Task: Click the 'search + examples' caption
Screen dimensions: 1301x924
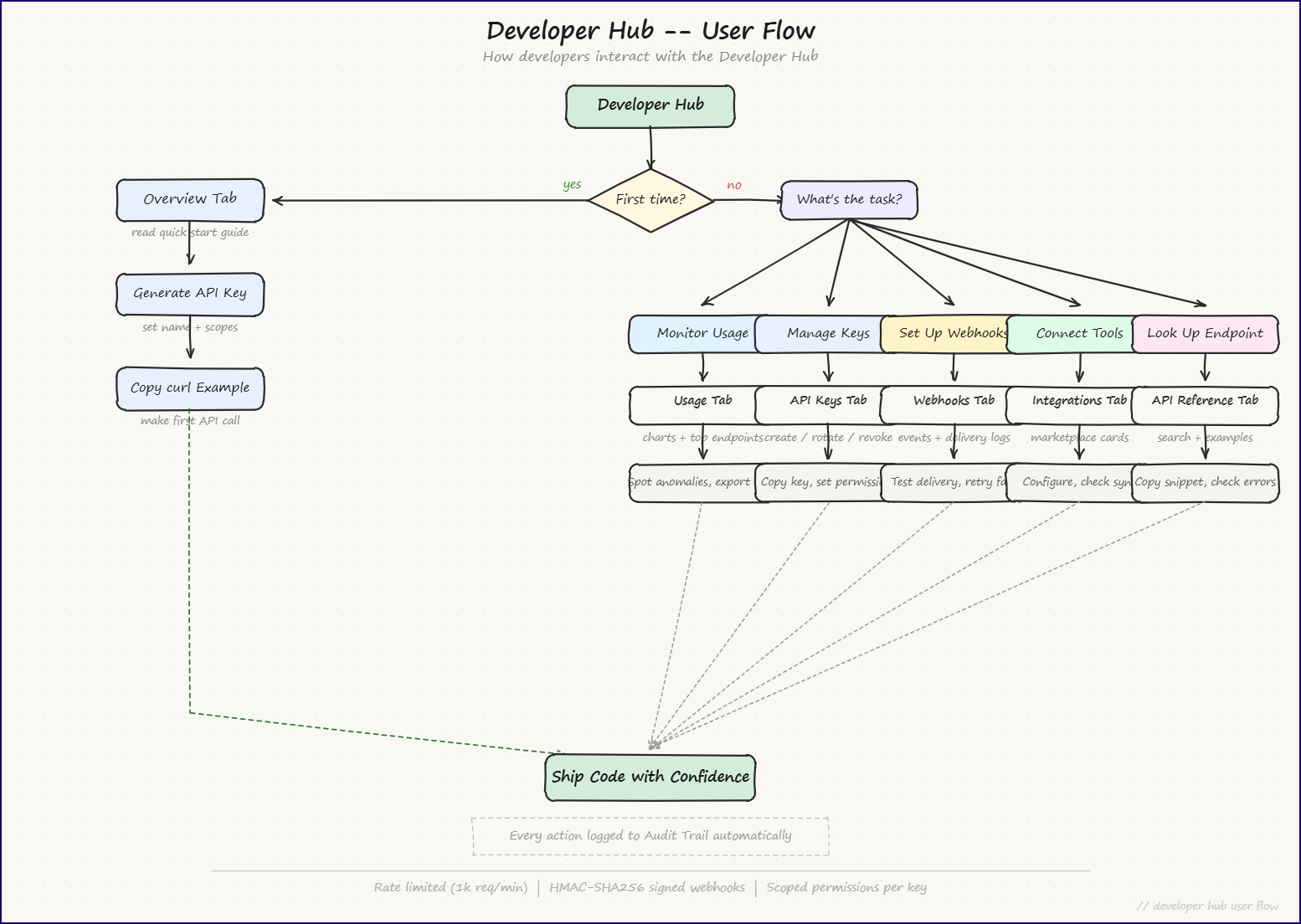Action: [x=1205, y=438]
